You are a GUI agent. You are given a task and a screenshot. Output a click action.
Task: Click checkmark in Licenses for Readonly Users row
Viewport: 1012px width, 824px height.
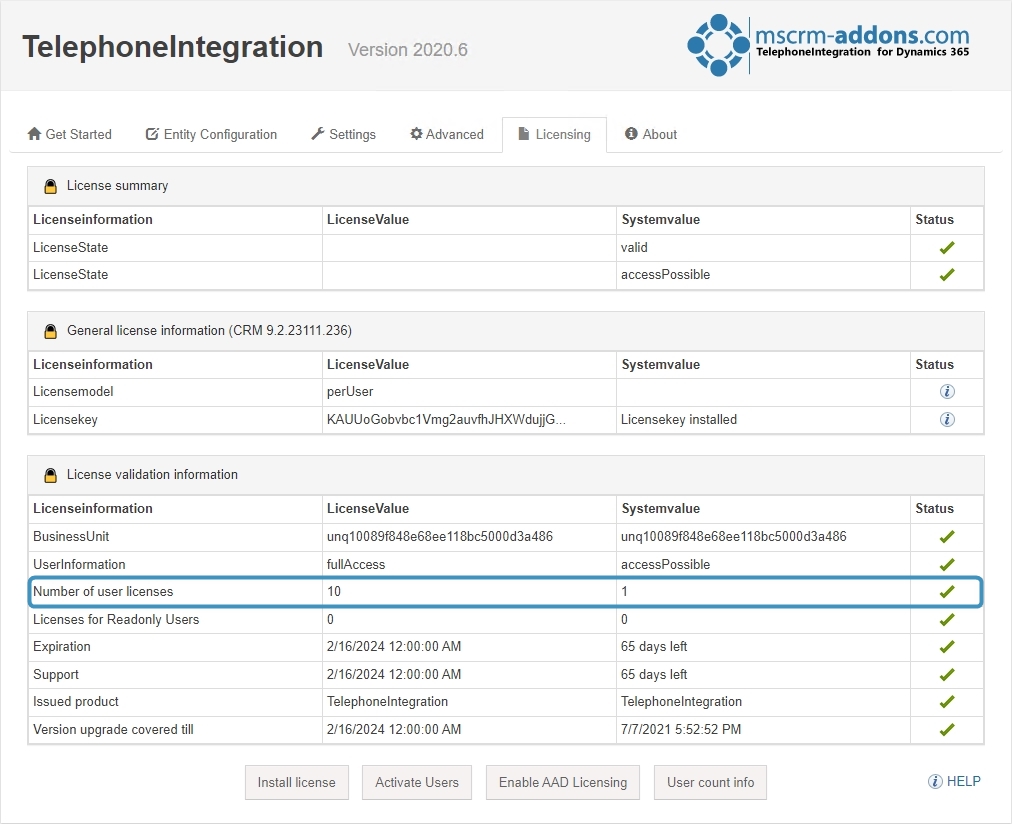947,619
